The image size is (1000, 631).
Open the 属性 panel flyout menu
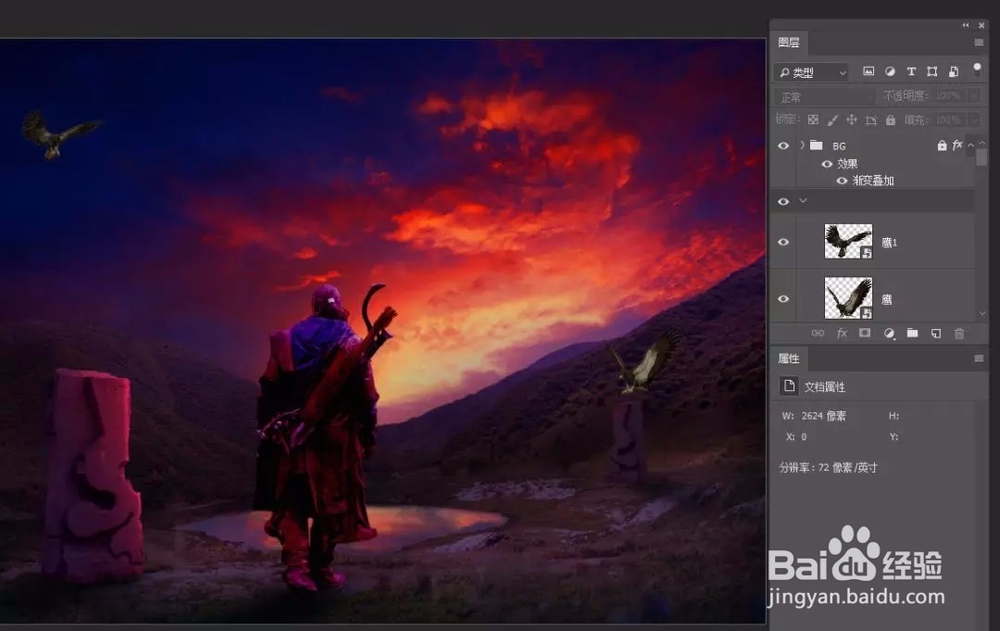tap(979, 359)
